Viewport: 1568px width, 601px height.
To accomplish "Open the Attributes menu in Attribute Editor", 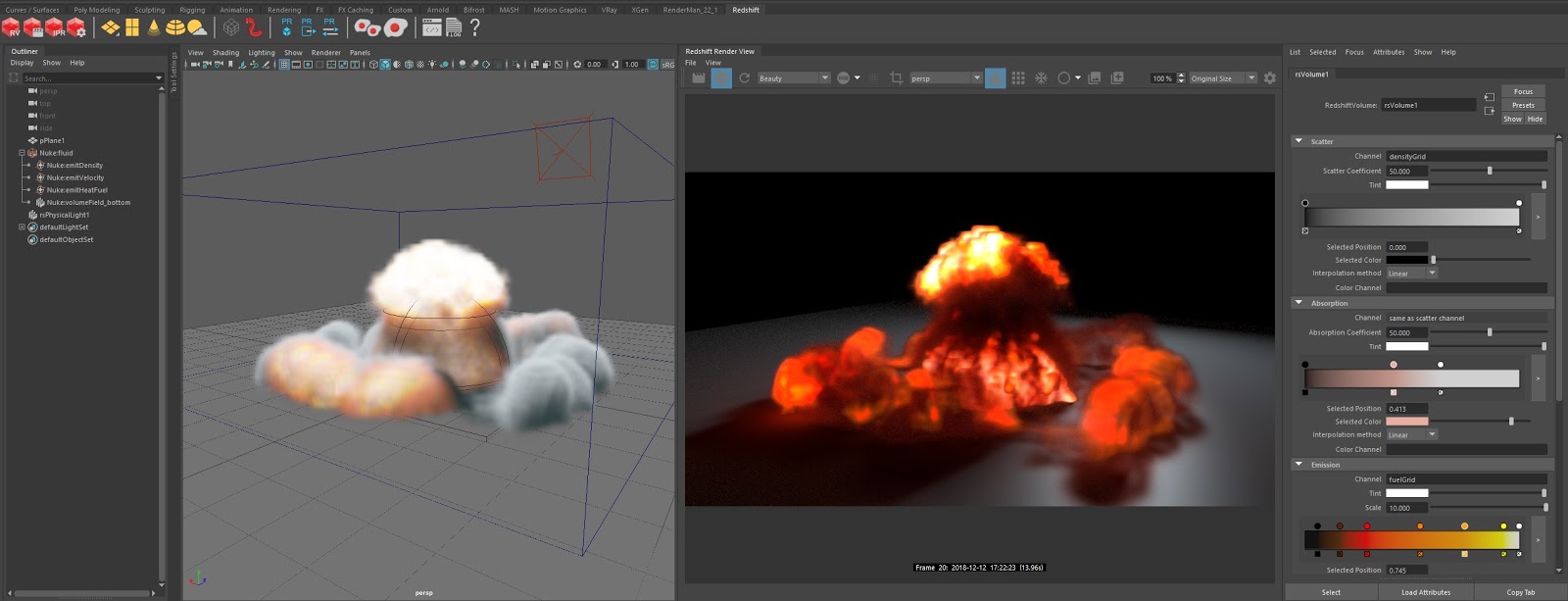I will coord(1389,52).
